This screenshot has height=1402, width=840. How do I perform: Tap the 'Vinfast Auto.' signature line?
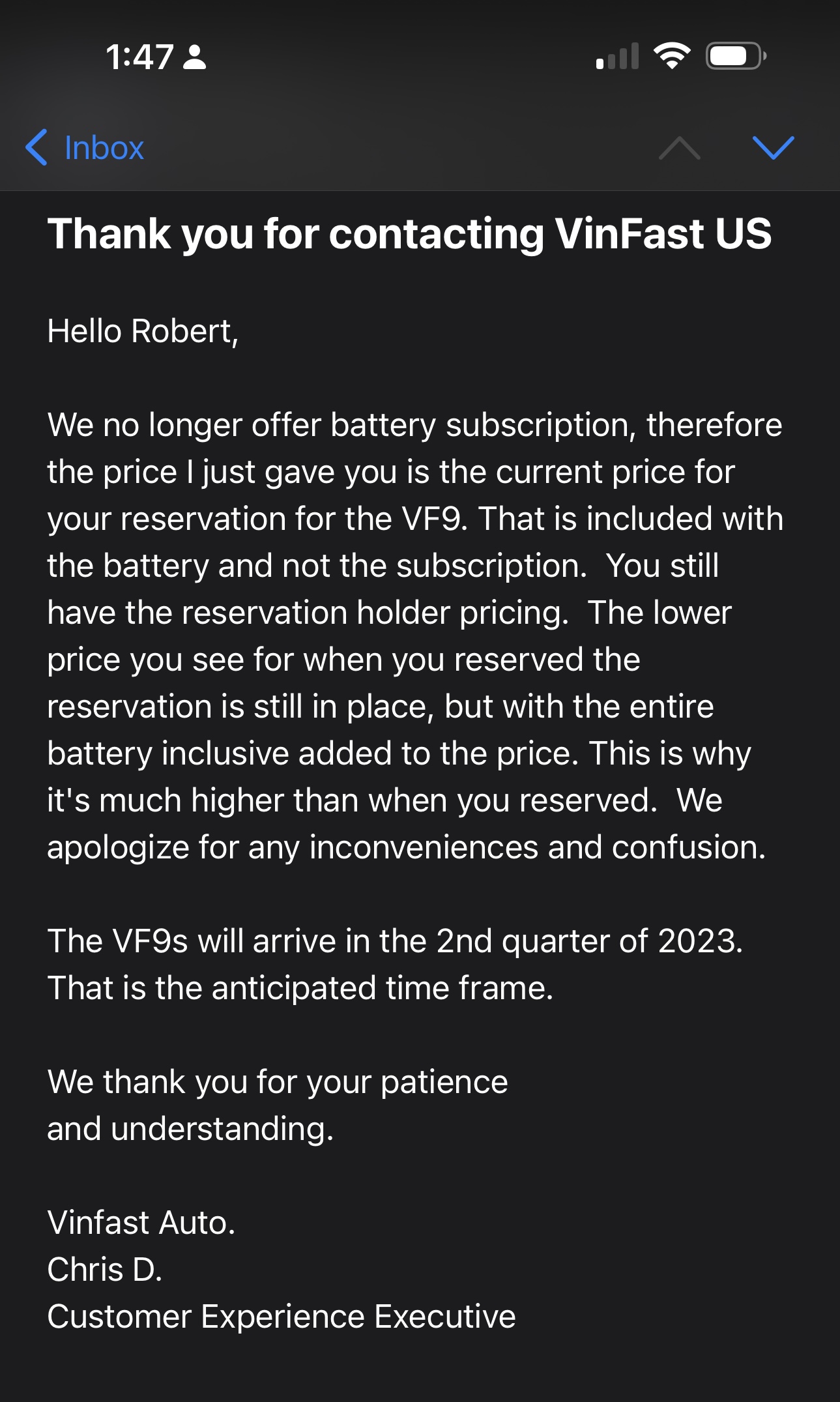tap(141, 1223)
